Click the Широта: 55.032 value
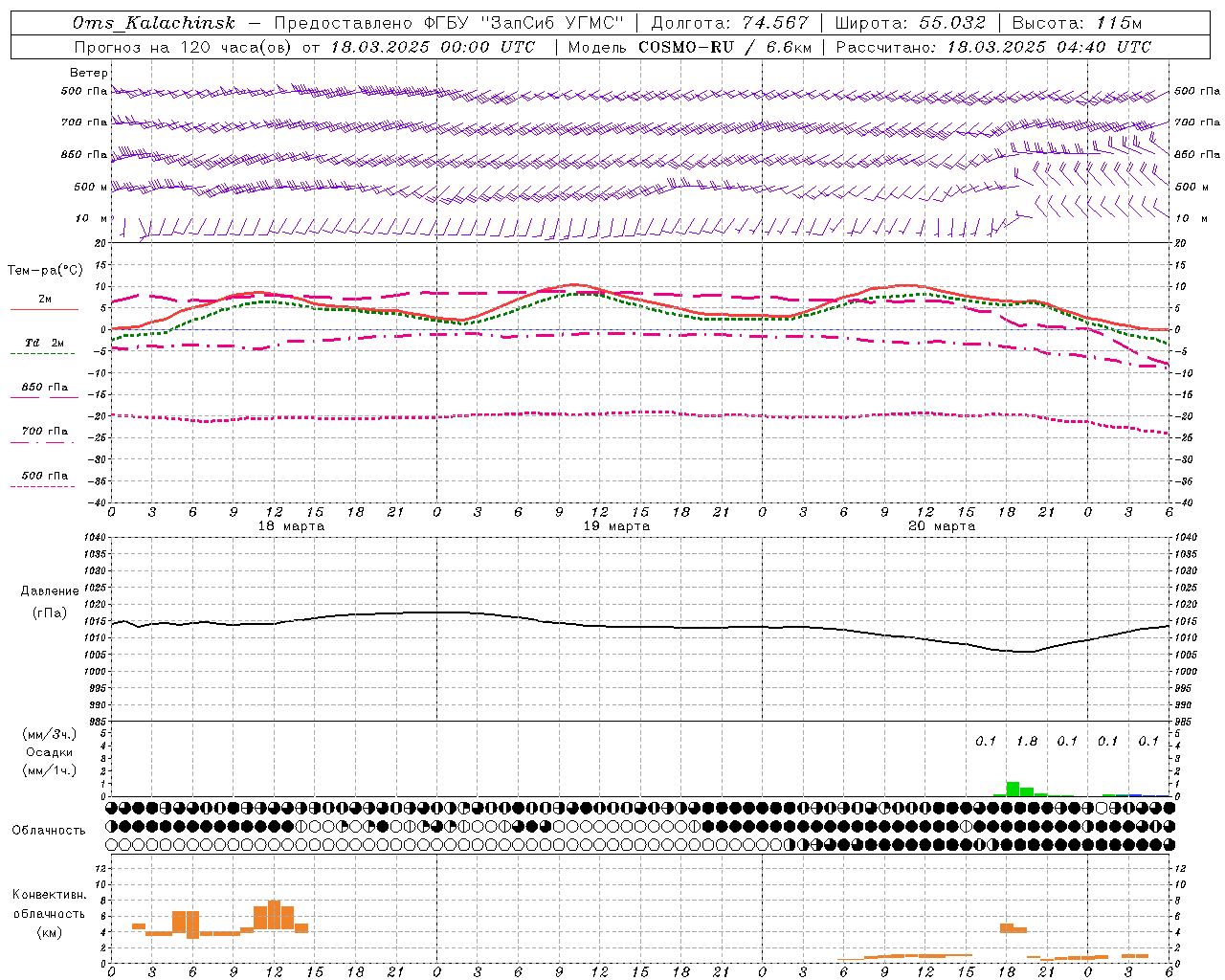The height and width of the screenshot is (980, 1225). point(909,23)
